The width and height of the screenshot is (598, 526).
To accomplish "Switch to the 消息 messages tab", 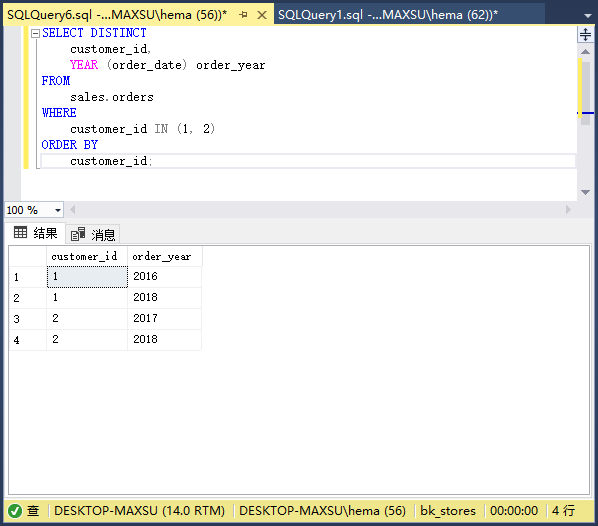I will (x=93, y=234).
